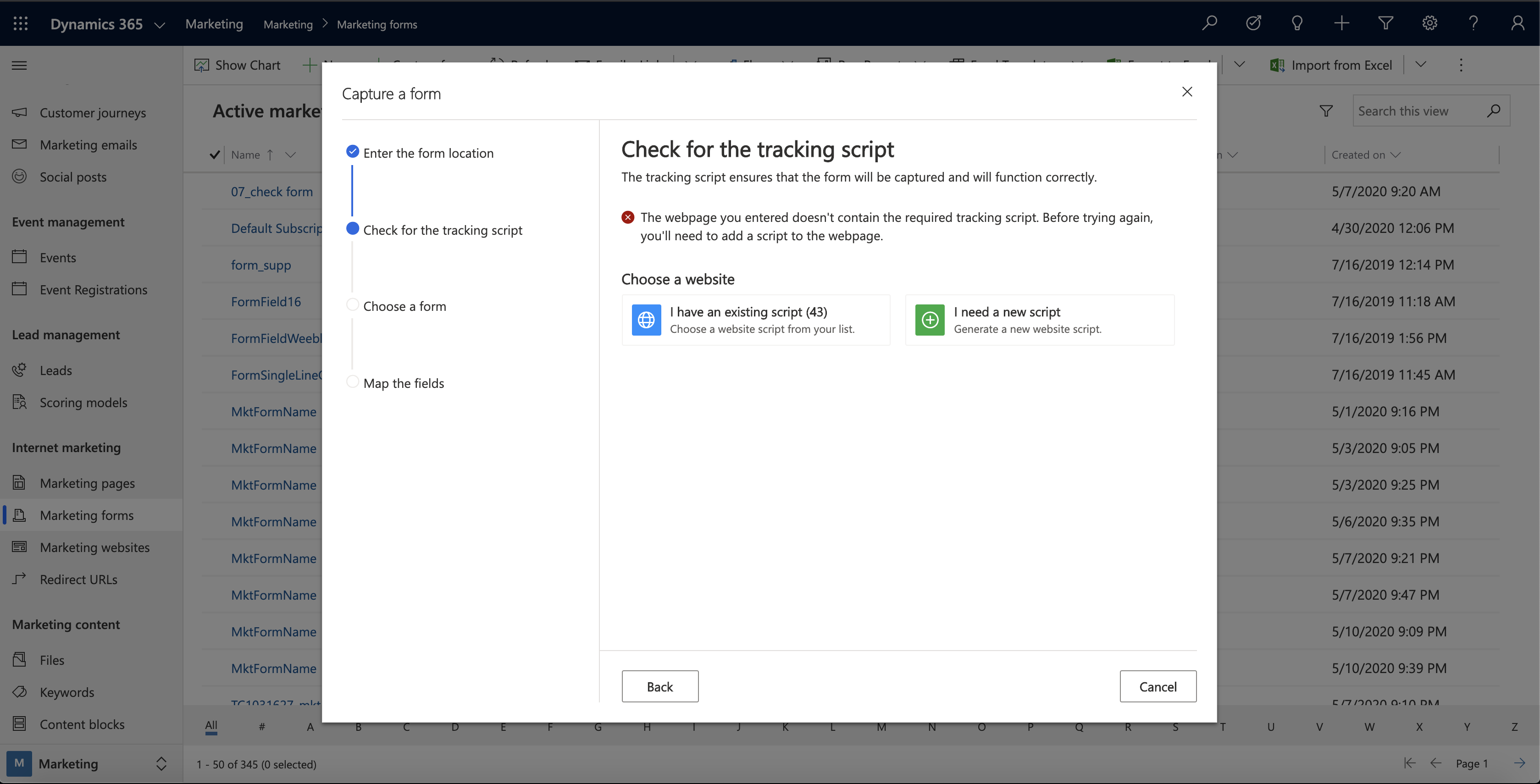Click the filter icon in top toolbar
Screen dimensions: 1540x784
point(1385,22)
